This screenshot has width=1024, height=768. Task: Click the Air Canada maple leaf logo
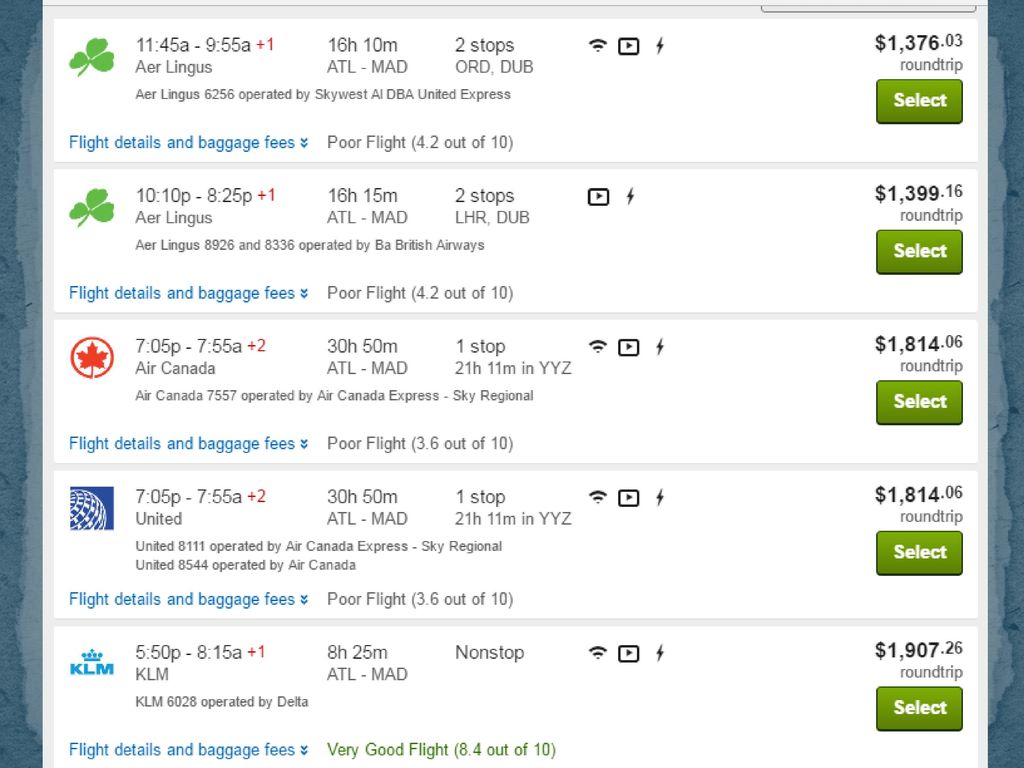(x=92, y=357)
